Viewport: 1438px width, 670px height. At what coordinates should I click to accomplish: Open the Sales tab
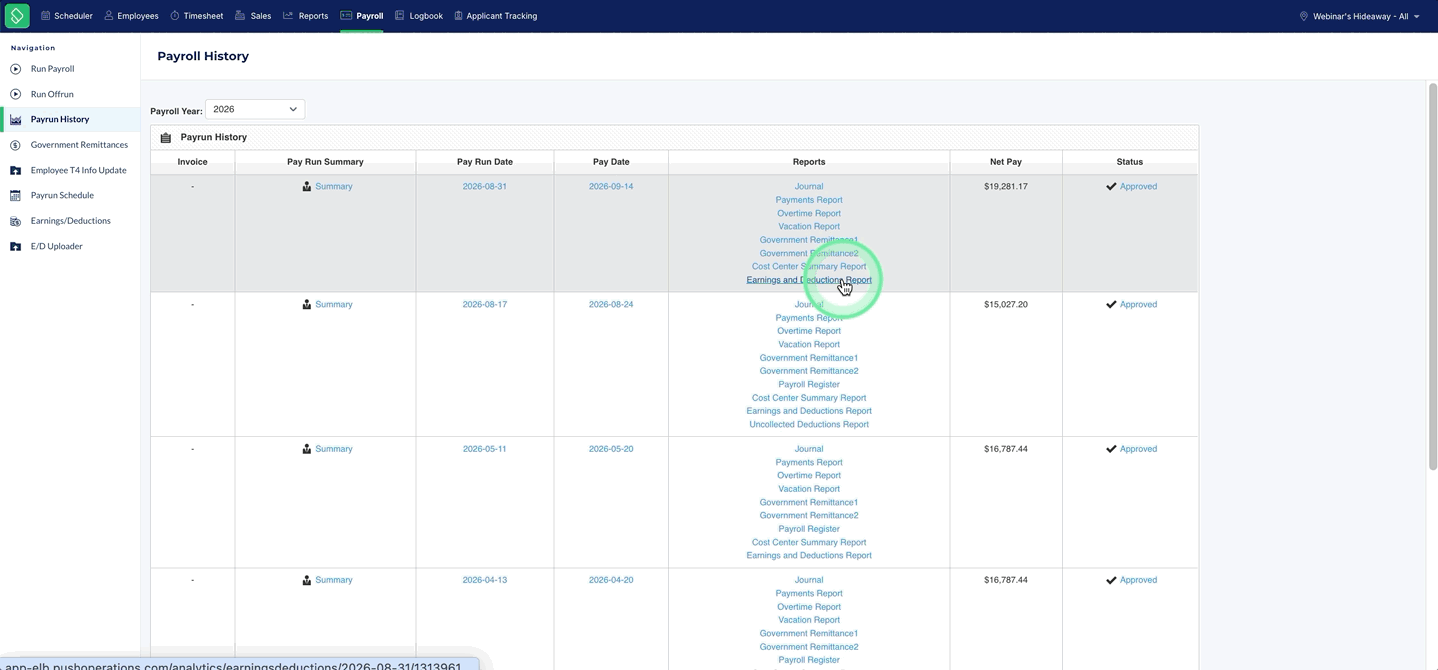pyautogui.click(x=253, y=16)
